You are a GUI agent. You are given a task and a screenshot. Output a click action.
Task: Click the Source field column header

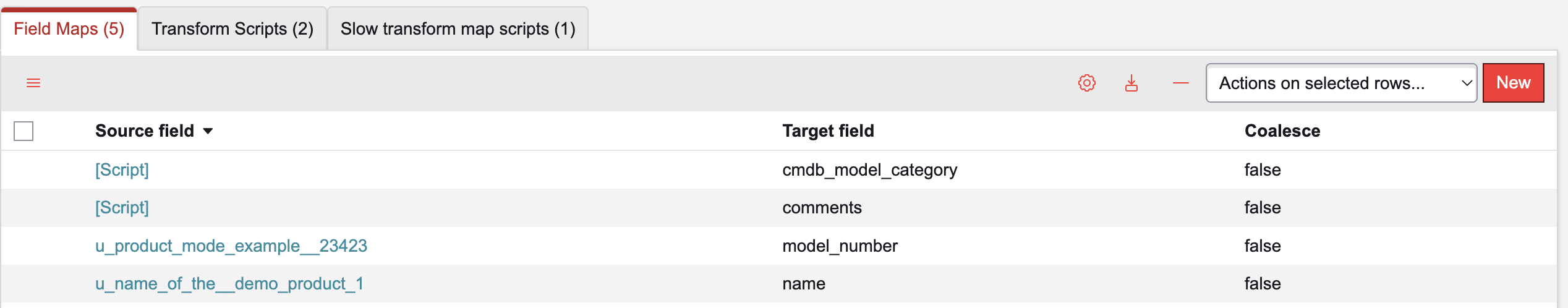145,131
